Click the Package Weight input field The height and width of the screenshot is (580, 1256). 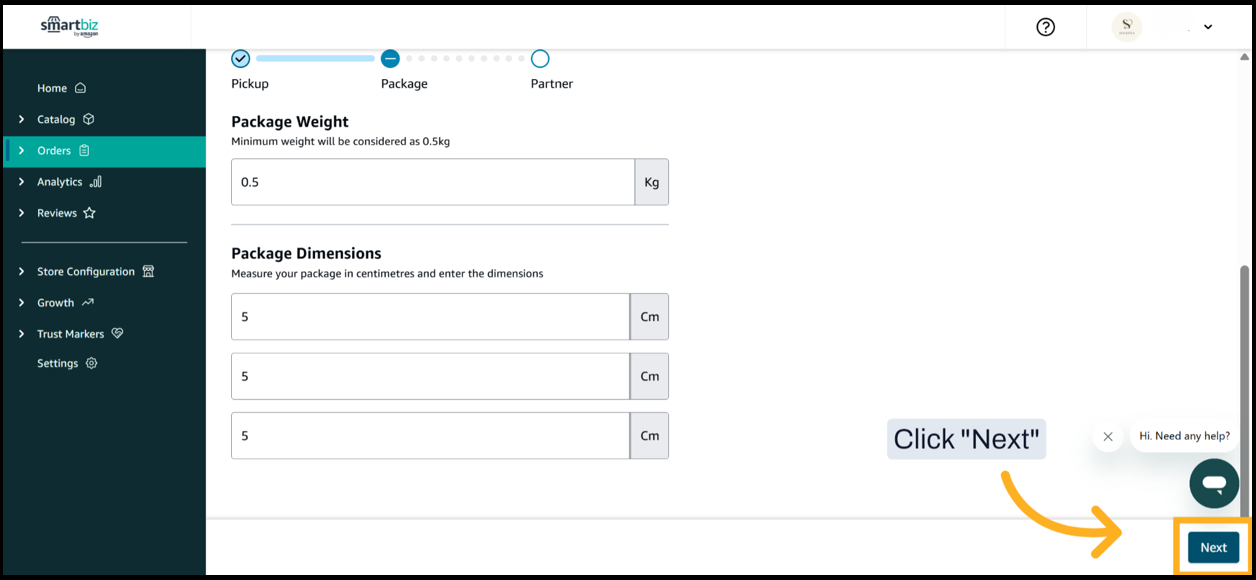point(432,182)
